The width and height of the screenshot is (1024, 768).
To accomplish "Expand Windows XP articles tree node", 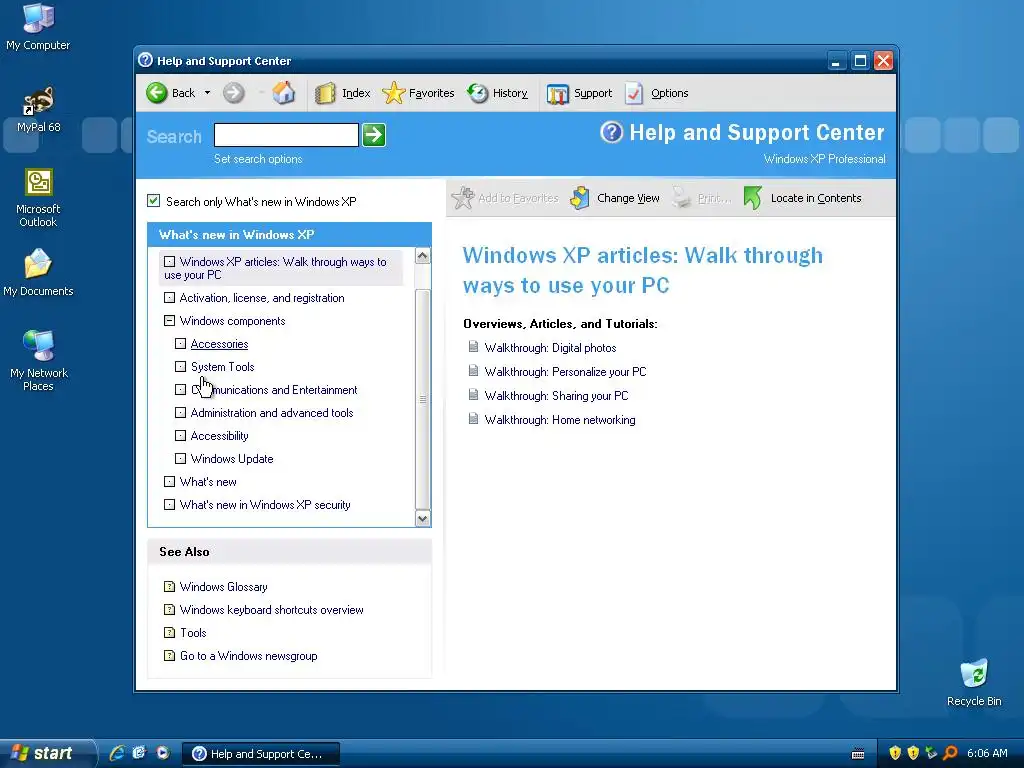I will [169, 262].
